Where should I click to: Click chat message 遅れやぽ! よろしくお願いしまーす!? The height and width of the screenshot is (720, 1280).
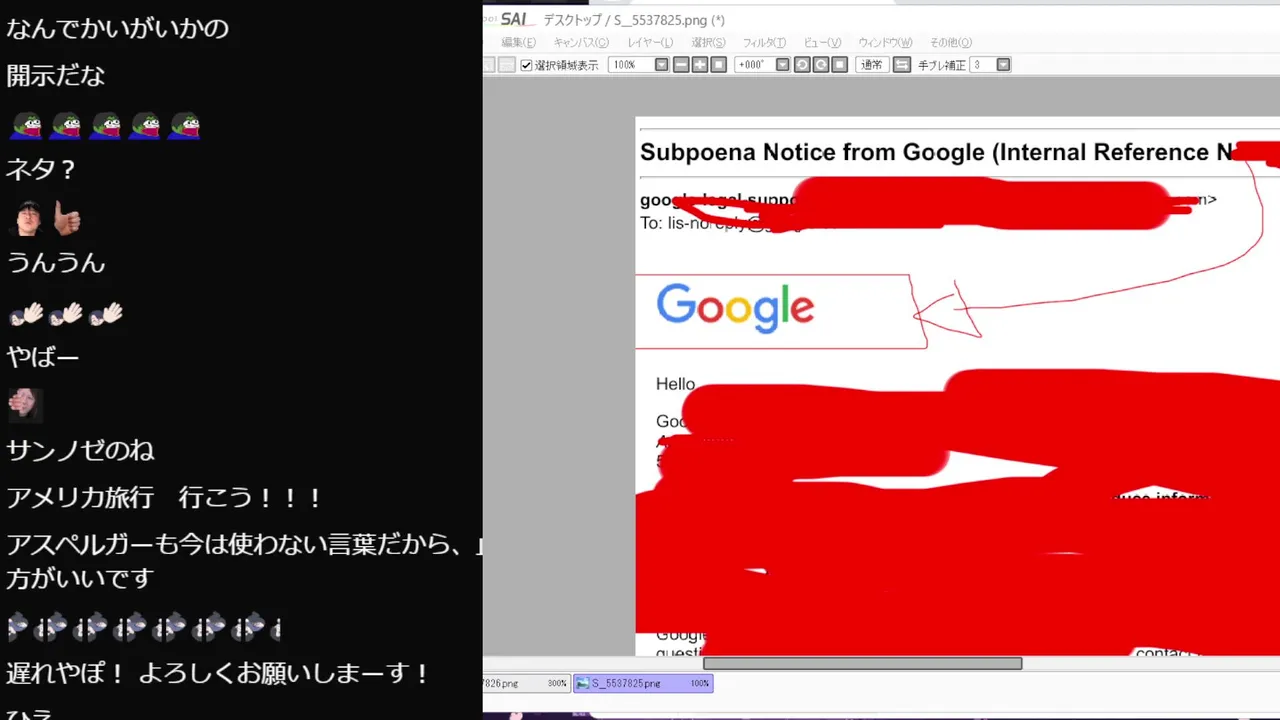218,673
